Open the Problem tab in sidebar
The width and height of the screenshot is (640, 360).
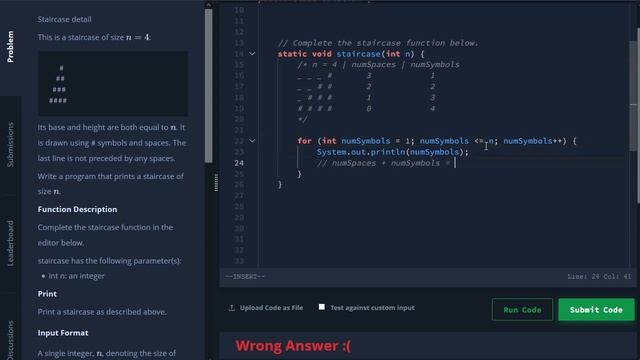(11, 47)
